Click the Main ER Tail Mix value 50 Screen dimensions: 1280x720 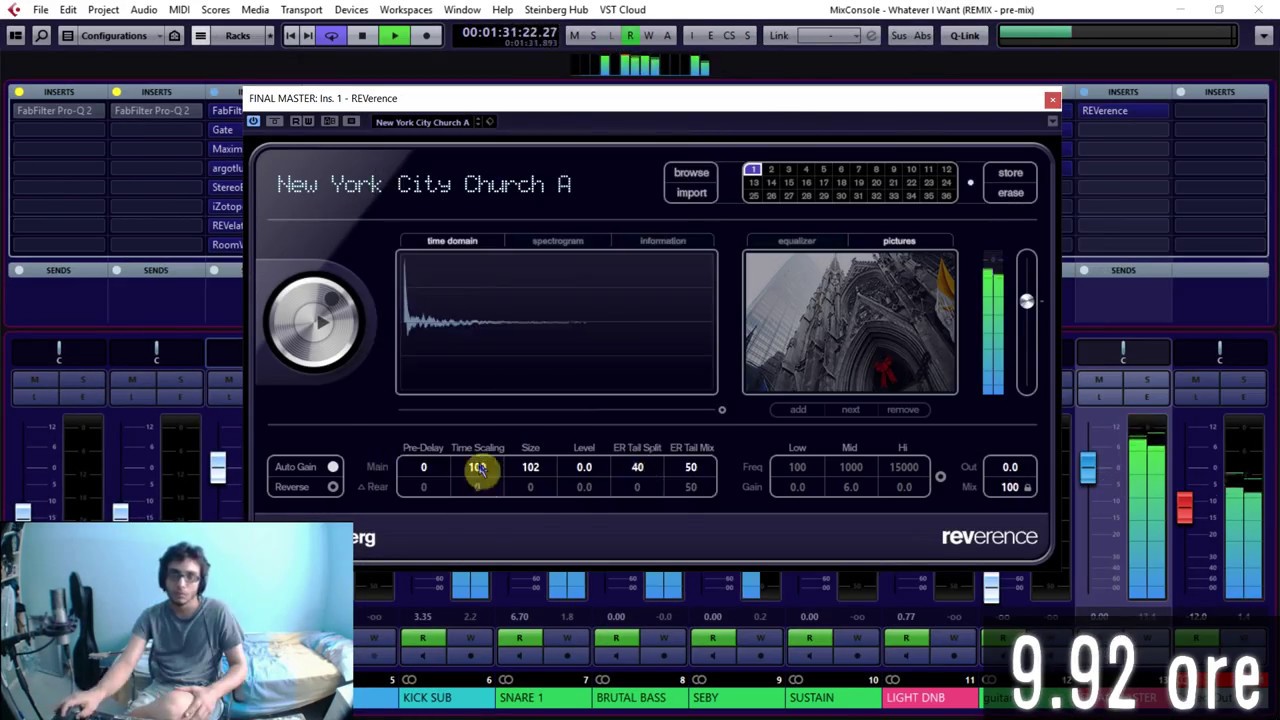point(690,467)
